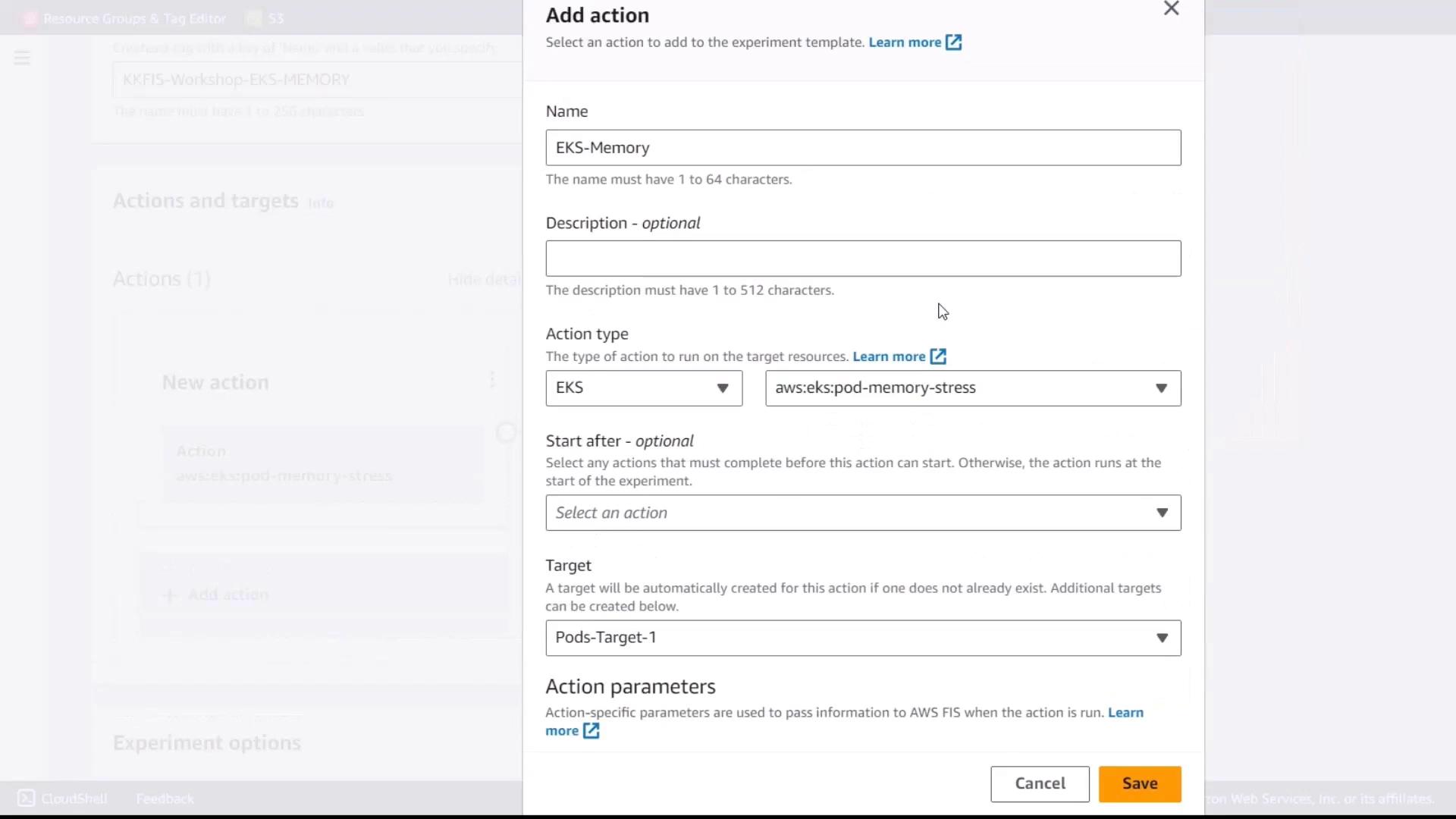This screenshot has width=1456, height=819.
Task: Open the Pods-Target-1 target dropdown
Action: coord(863,638)
